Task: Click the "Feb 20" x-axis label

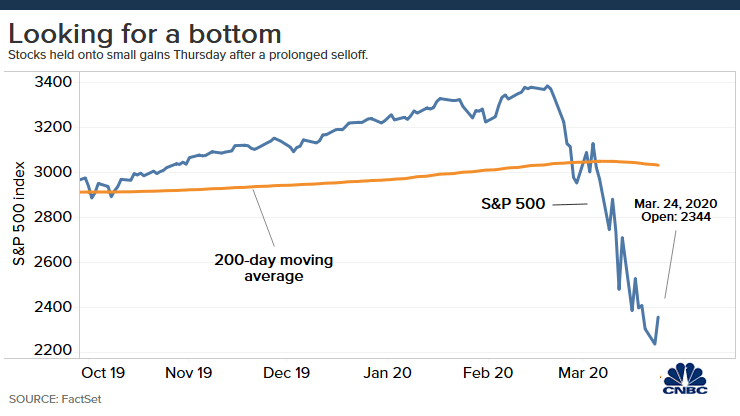Action: [488, 372]
